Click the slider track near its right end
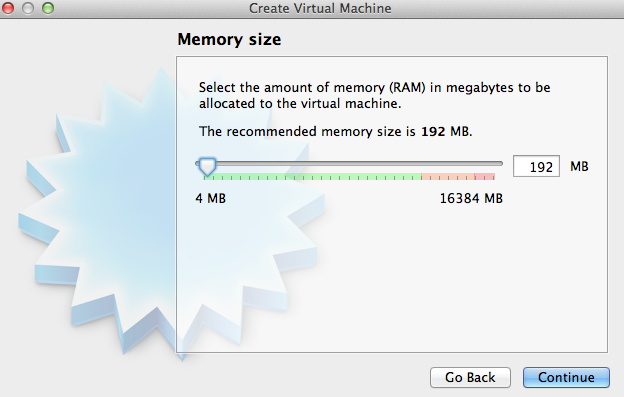Image resolution: width=624 pixels, height=397 pixels. [x=491, y=163]
